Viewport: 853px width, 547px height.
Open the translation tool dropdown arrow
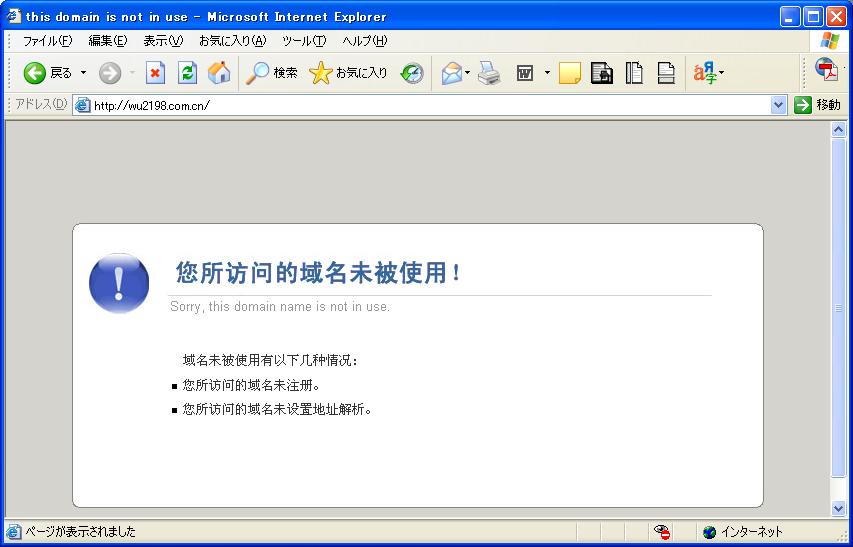(722, 73)
